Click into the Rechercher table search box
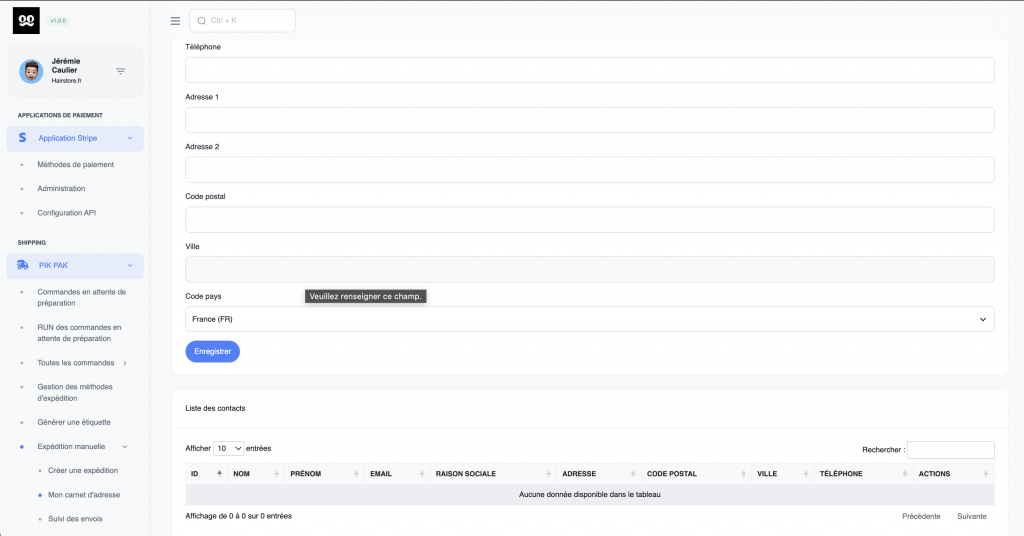Viewport: 1024px width, 536px height. 950,450
